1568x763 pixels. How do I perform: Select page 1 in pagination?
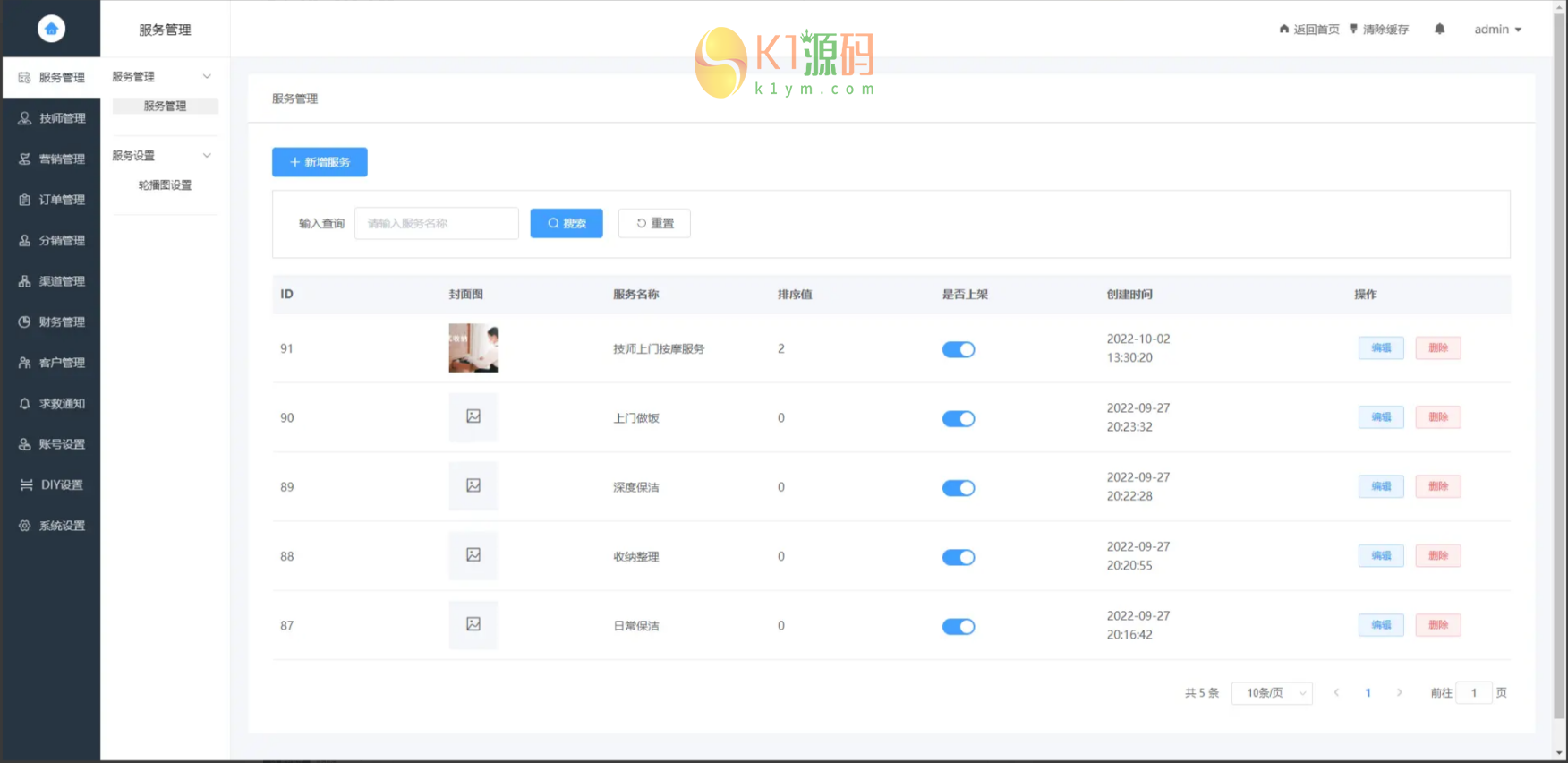pos(1368,693)
